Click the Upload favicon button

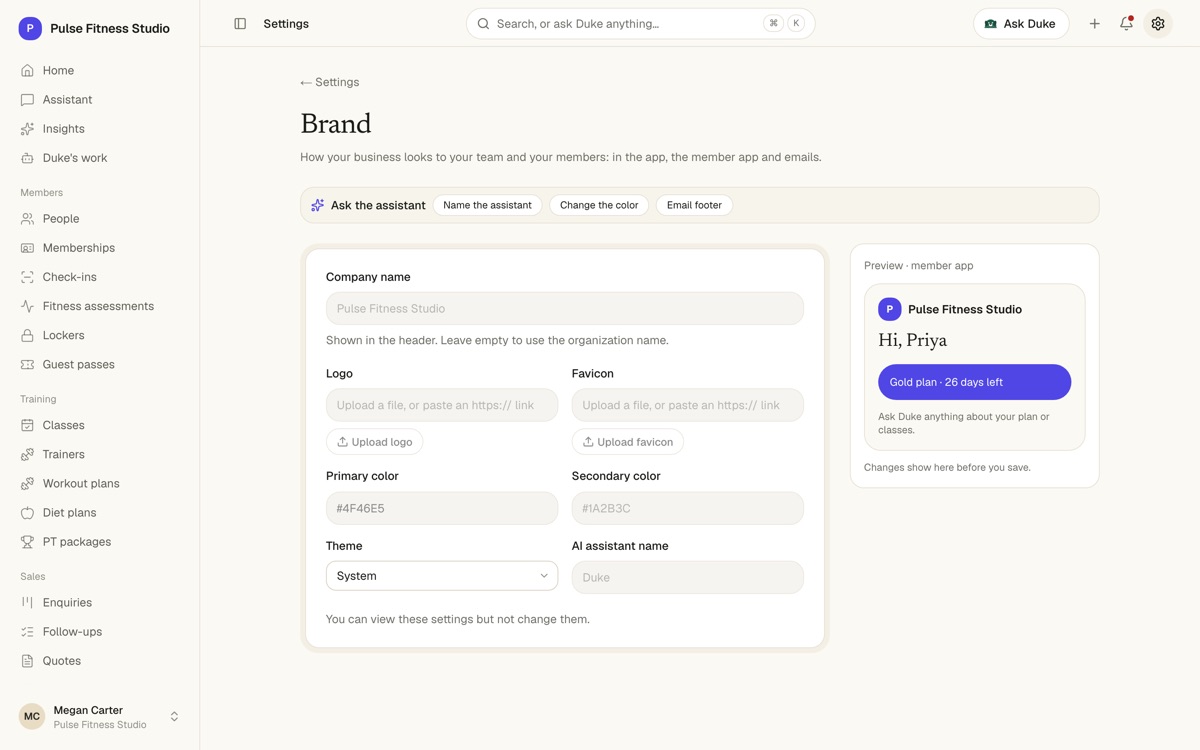[x=628, y=442]
